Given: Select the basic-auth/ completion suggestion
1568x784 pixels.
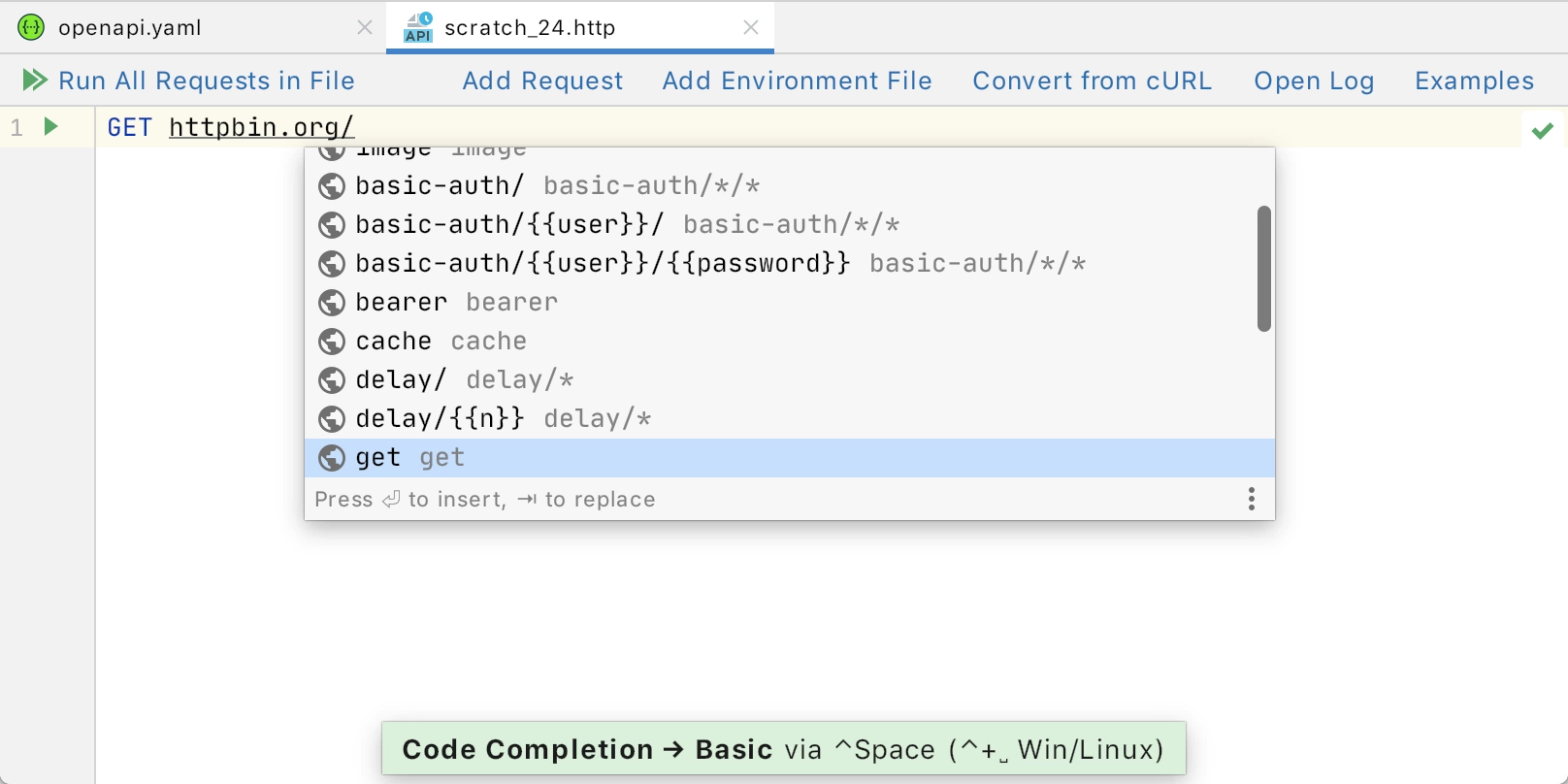Looking at the screenshot, I should click(x=789, y=185).
